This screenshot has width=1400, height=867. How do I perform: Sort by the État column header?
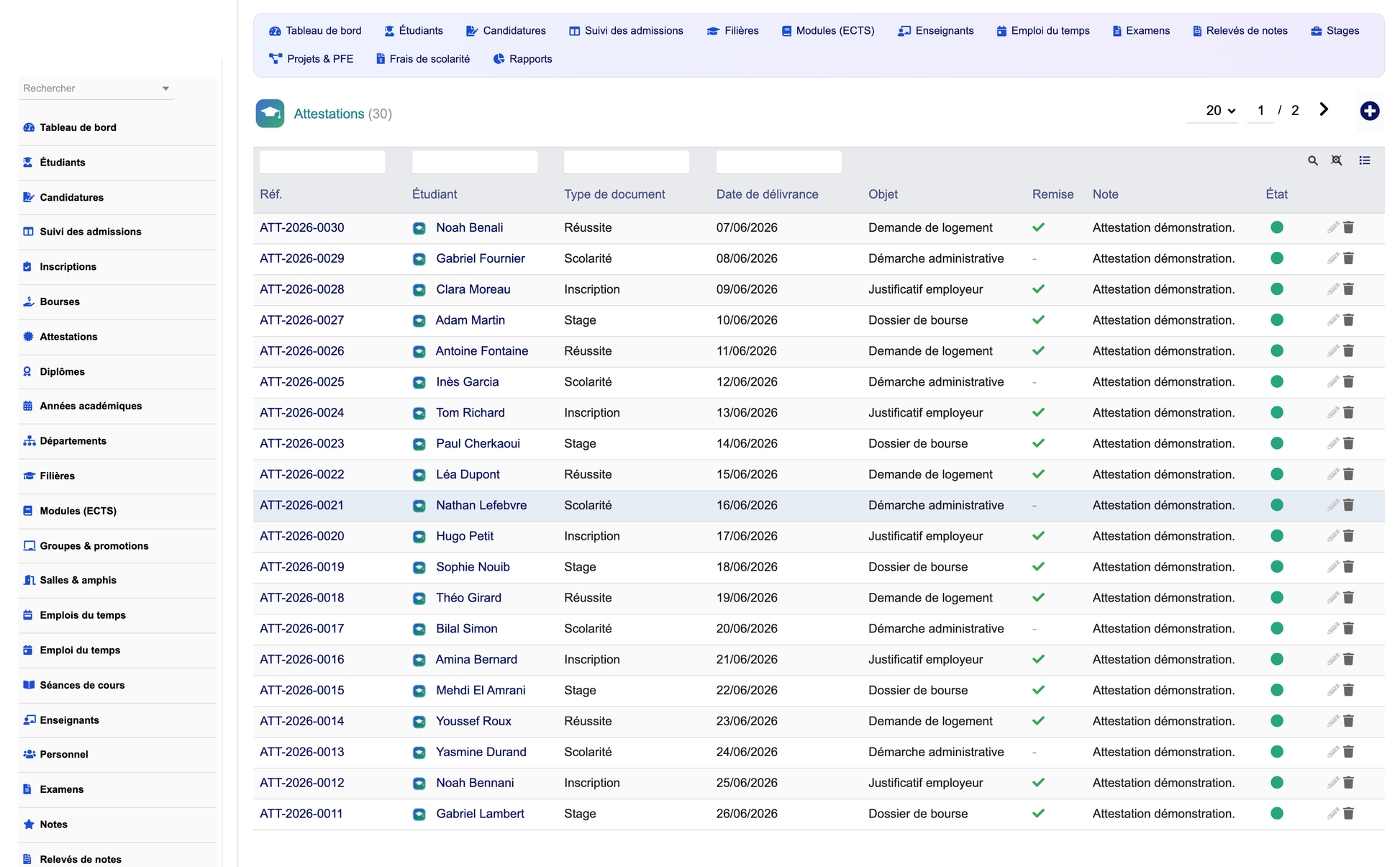[x=1277, y=194]
